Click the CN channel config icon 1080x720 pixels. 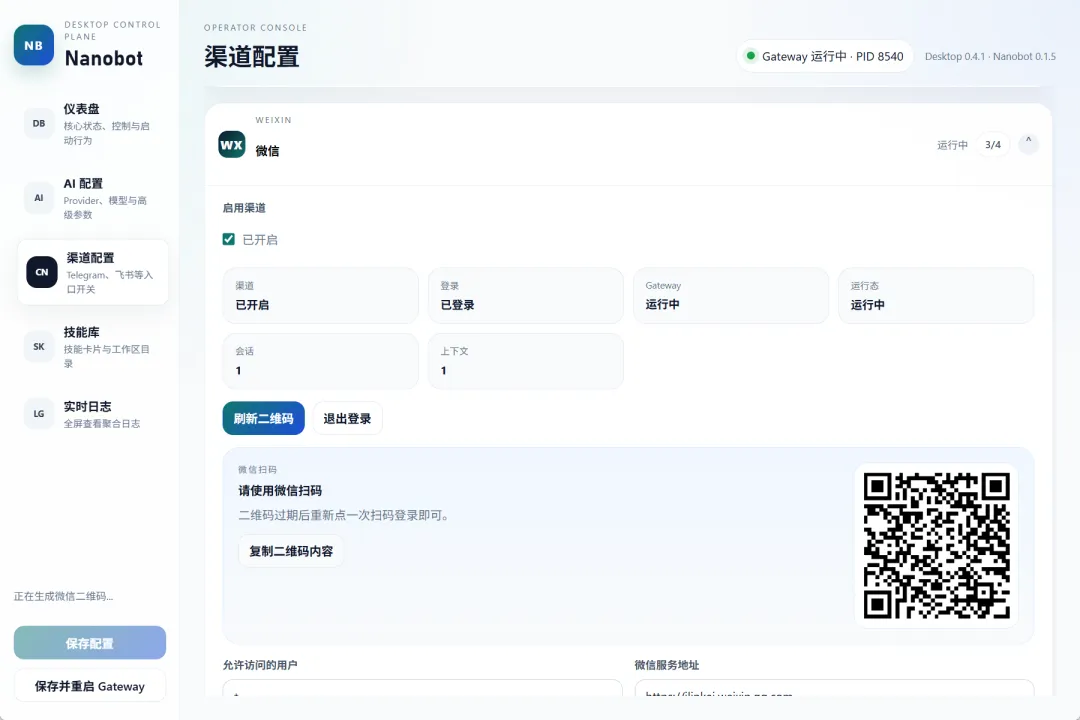point(42,272)
